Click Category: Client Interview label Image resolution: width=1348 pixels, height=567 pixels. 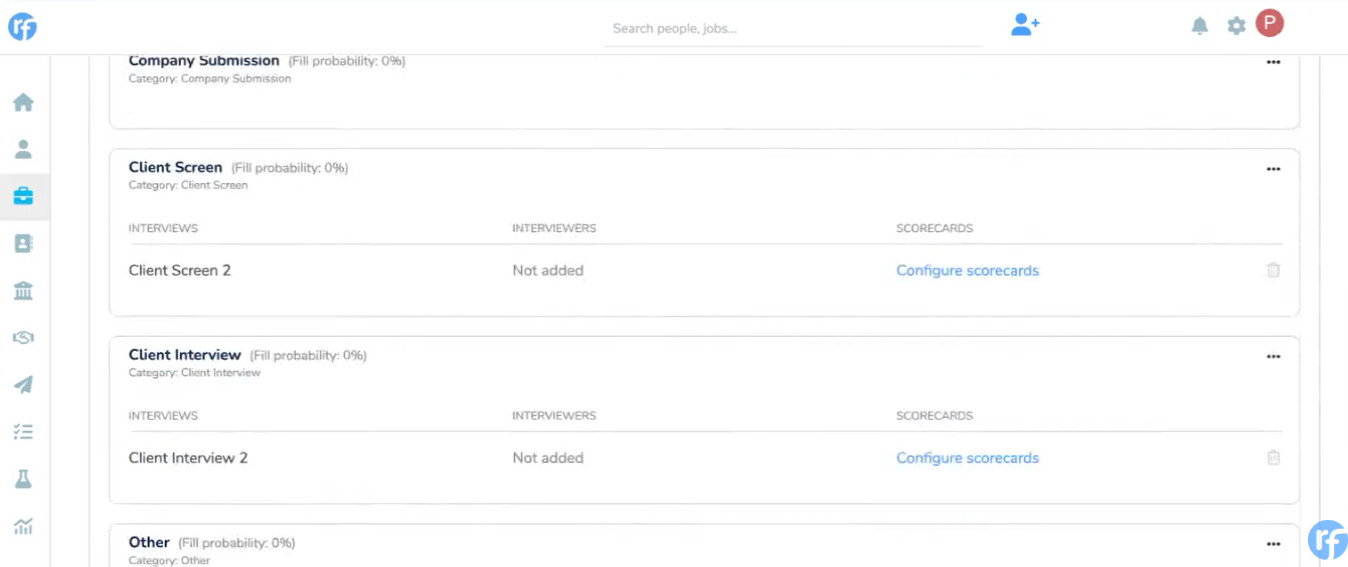tap(194, 372)
